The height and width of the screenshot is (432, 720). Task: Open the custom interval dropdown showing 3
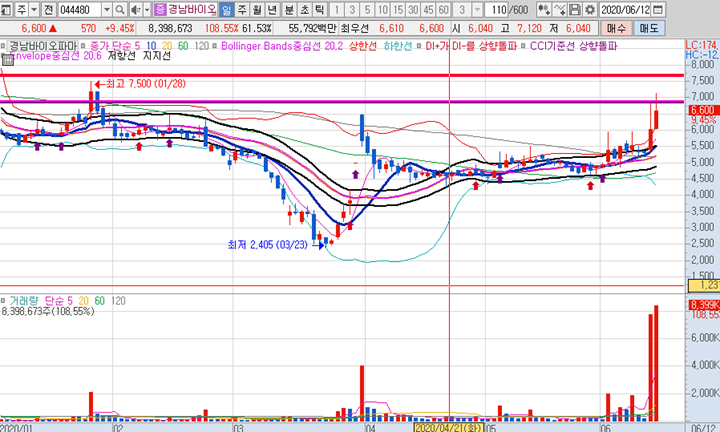click(478, 9)
